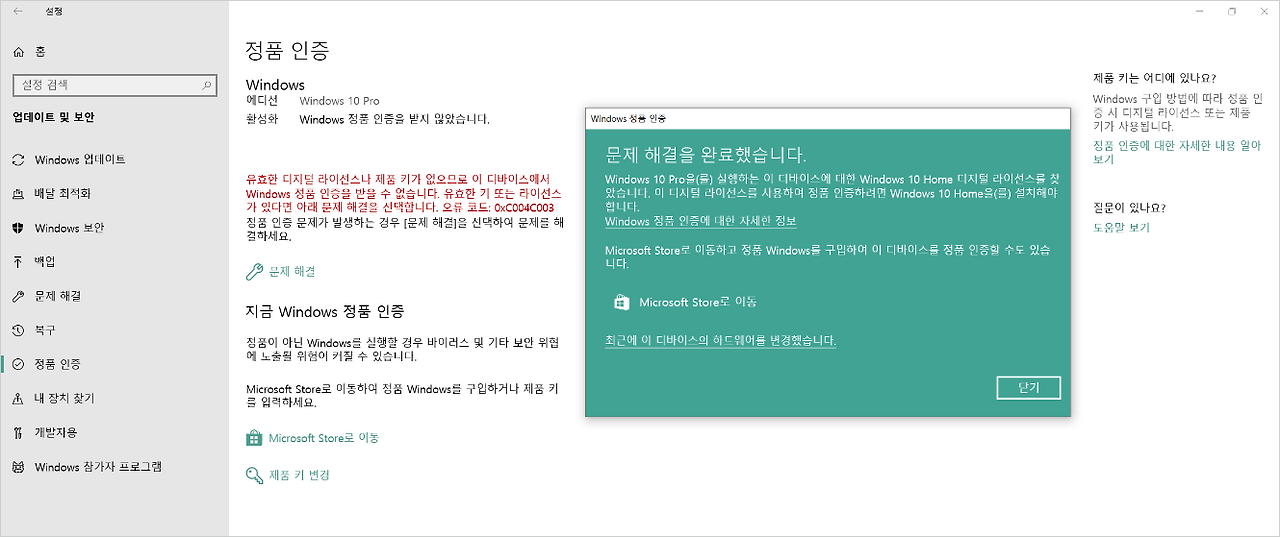Click Microsoft Store로 이동 link on main page

point(324,438)
